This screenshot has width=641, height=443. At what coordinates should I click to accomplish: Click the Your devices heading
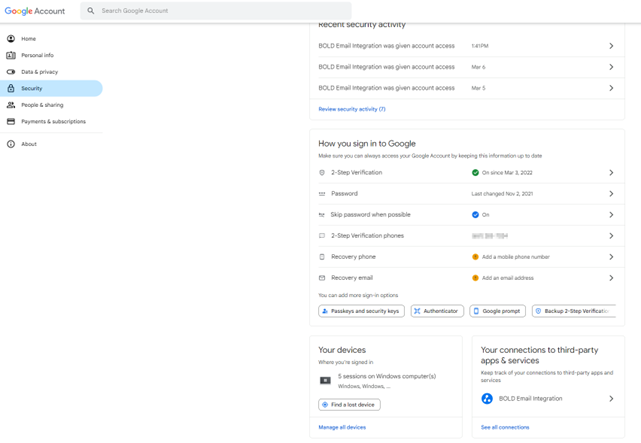[342, 350]
